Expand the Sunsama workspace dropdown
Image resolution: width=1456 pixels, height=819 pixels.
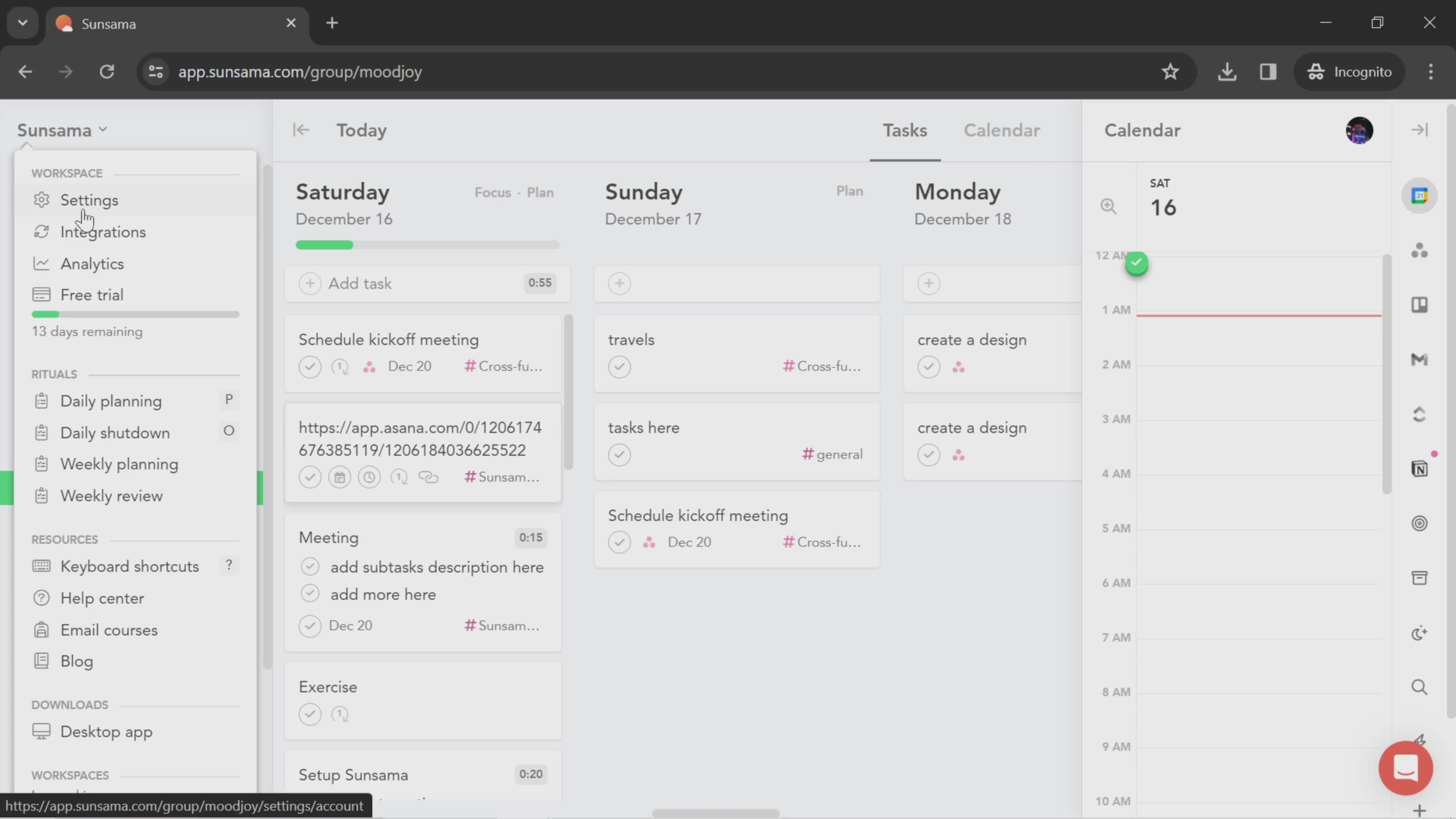(60, 130)
